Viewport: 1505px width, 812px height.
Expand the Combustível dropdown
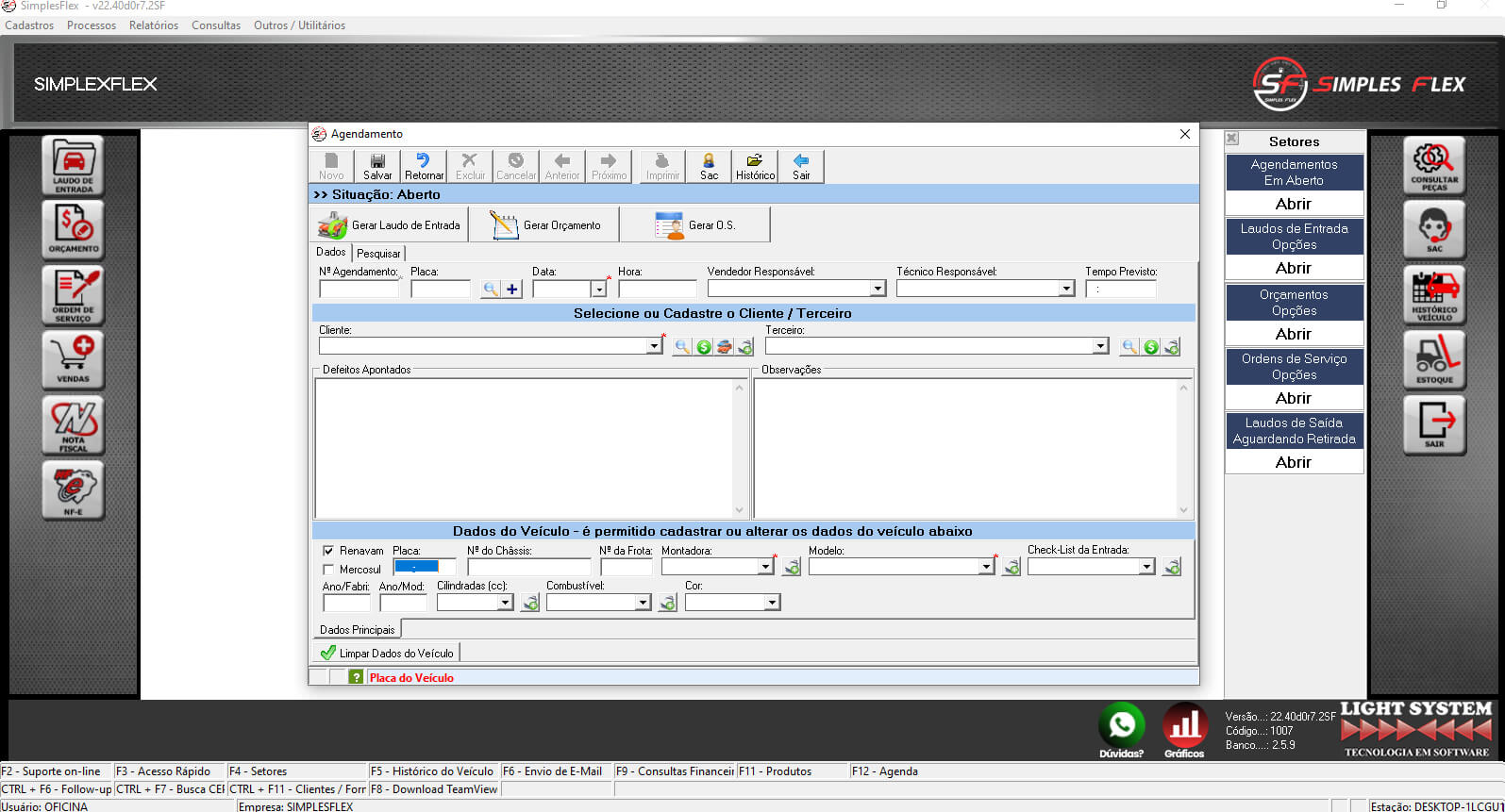click(x=643, y=603)
